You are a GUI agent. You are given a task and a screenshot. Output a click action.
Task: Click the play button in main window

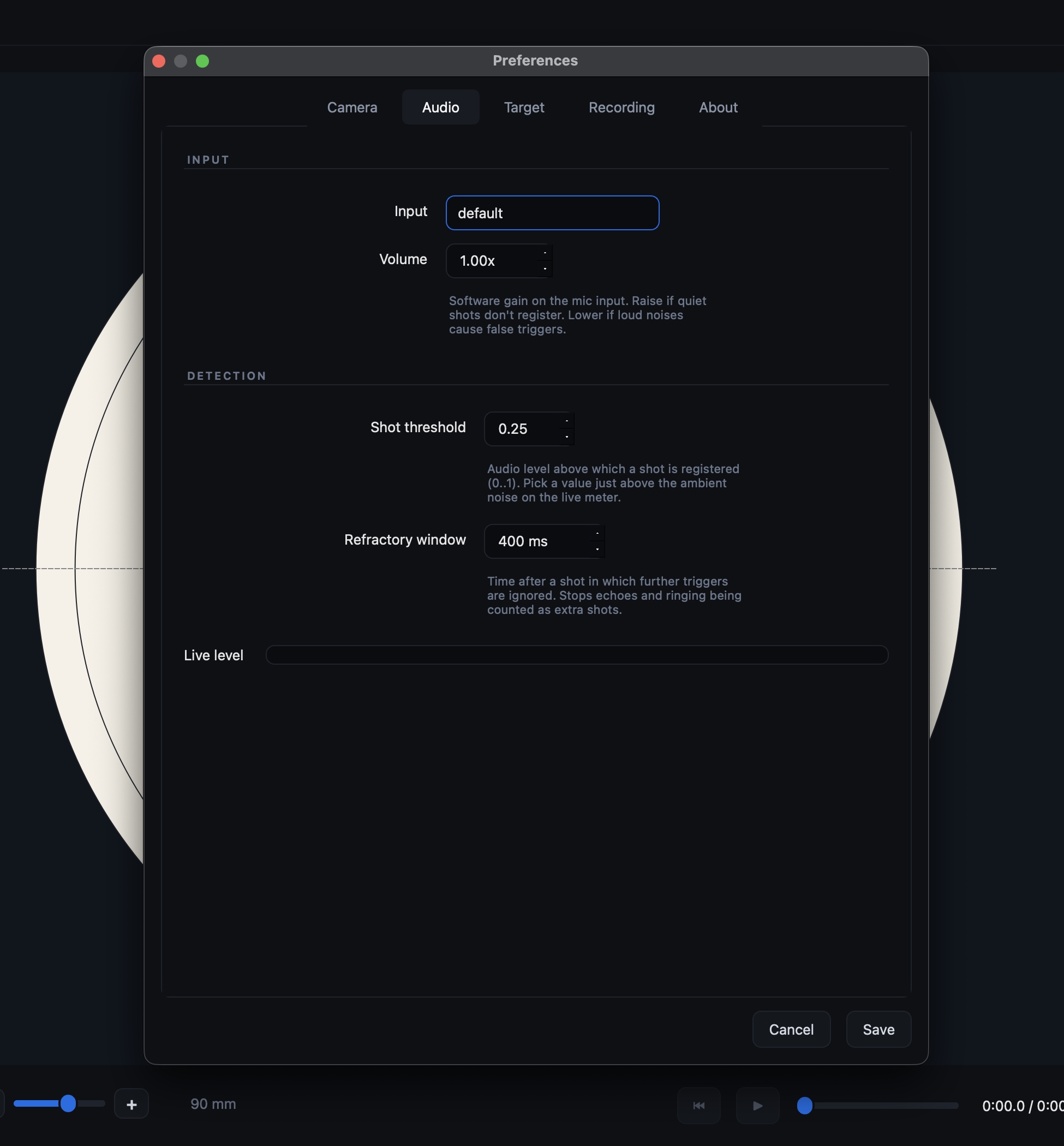point(758,1105)
